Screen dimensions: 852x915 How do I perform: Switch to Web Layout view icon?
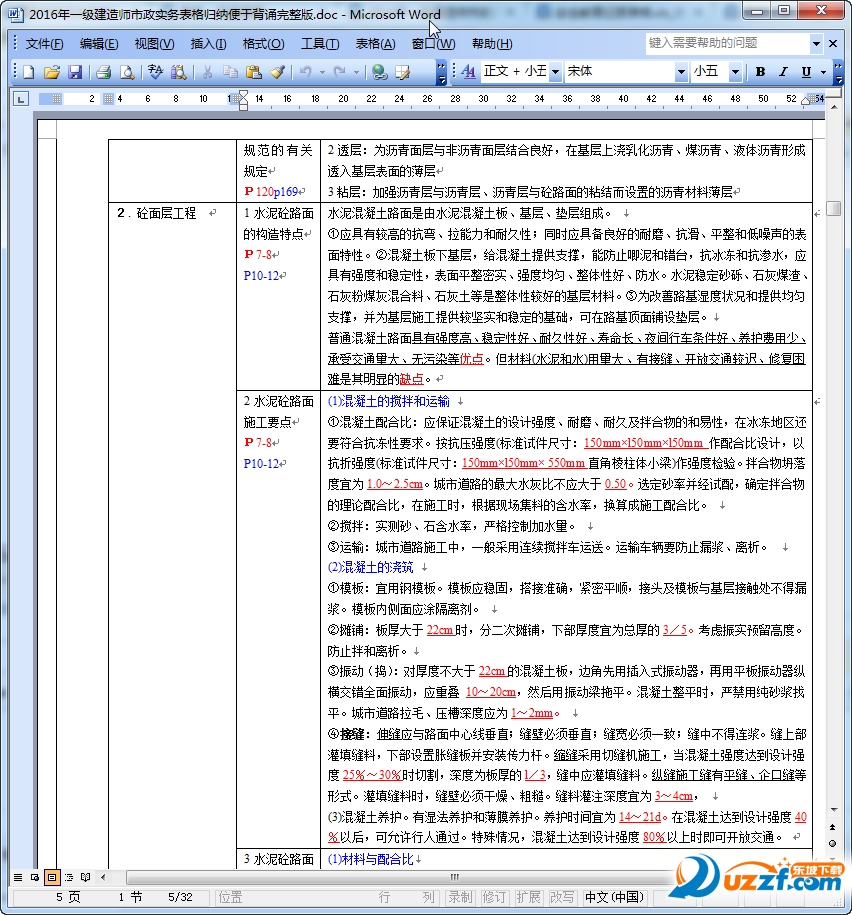click(35, 876)
